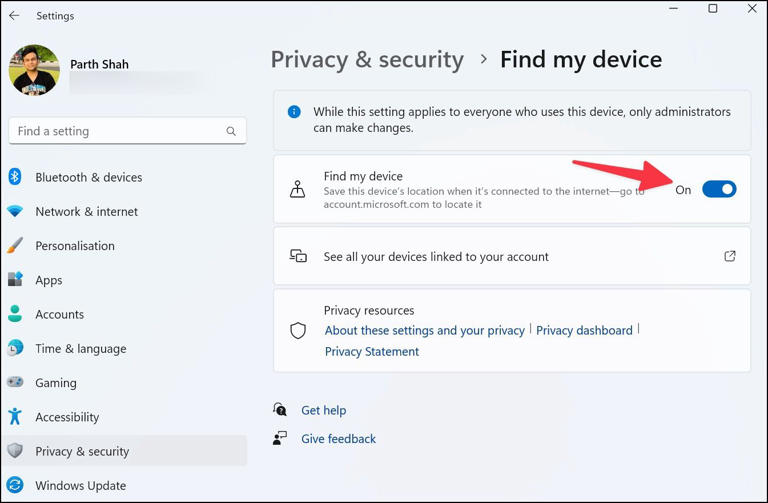Click the back arrow in title bar
This screenshot has width=768, height=503.
[14, 16]
